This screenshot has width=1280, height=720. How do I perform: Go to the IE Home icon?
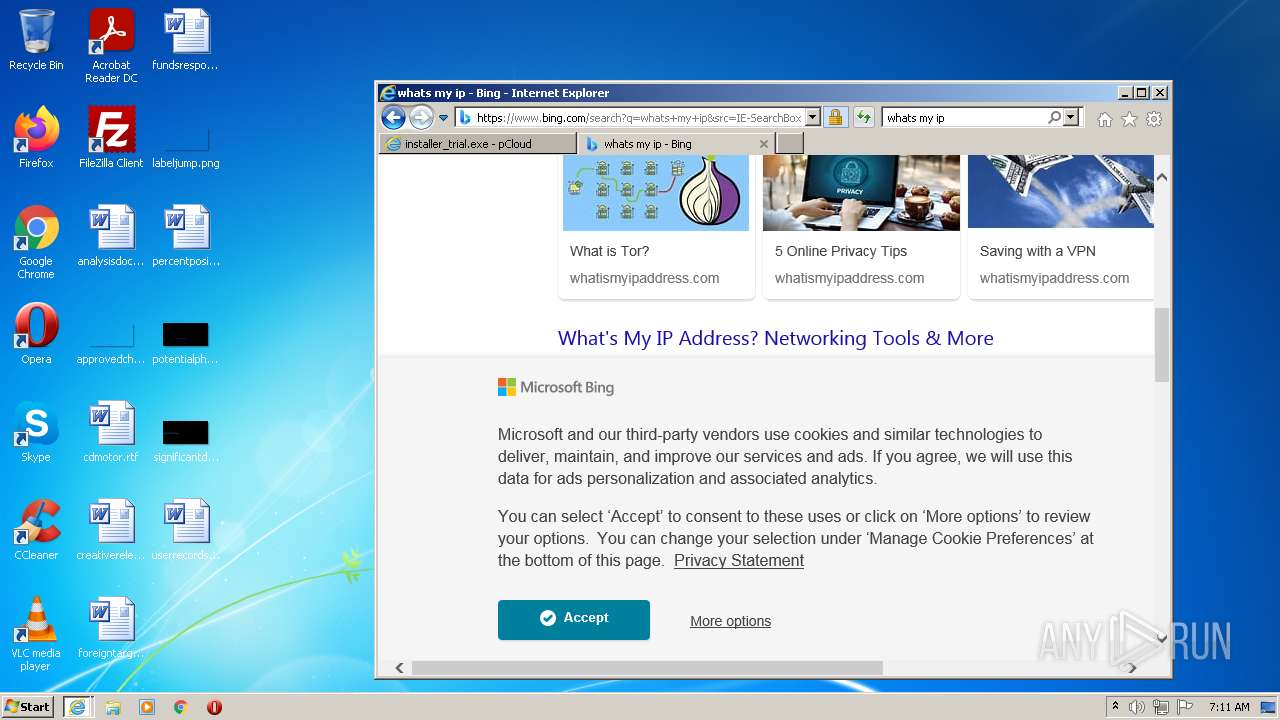(1104, 119)
